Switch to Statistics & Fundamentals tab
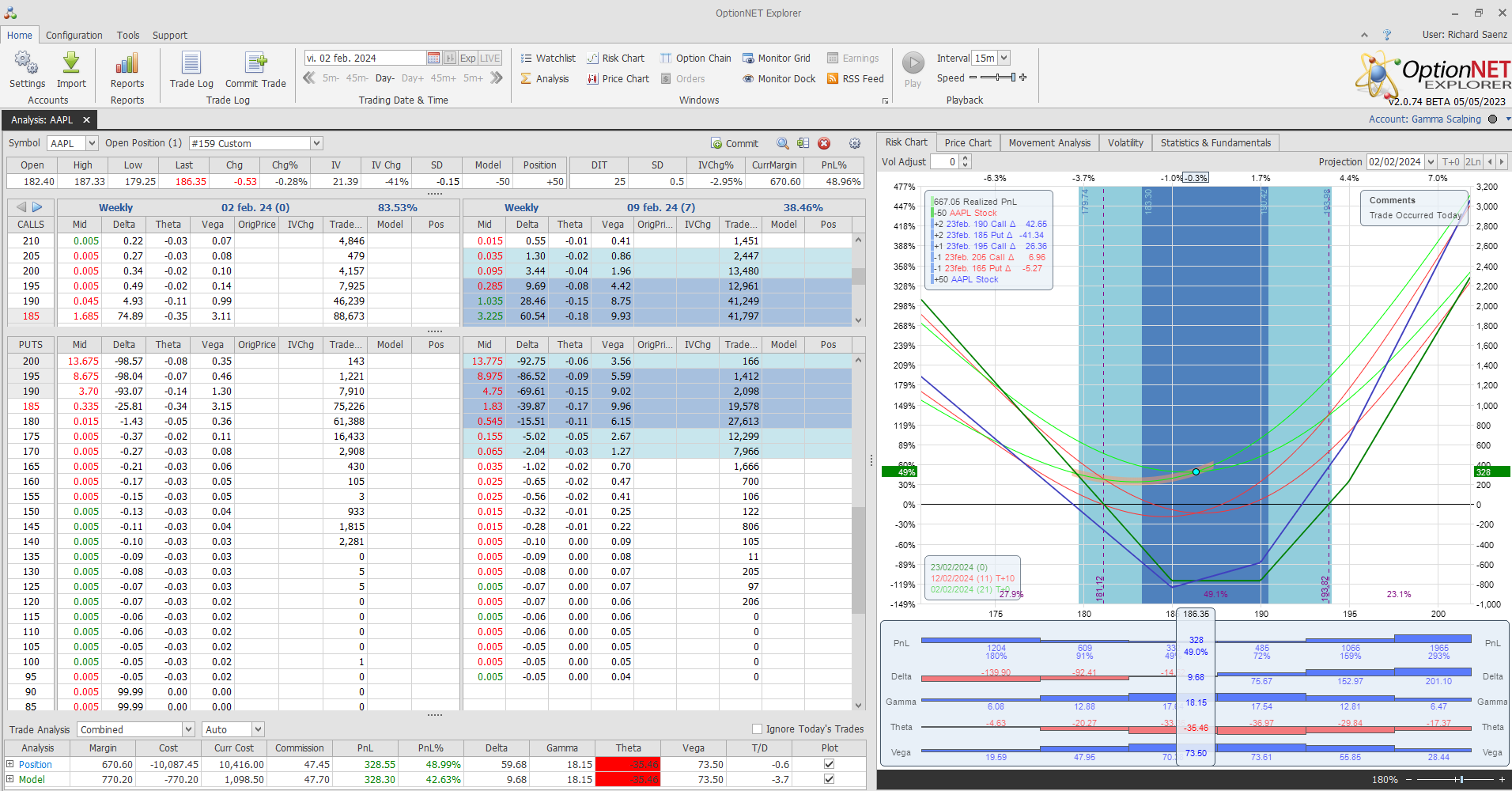 (x=1215, y=142)
